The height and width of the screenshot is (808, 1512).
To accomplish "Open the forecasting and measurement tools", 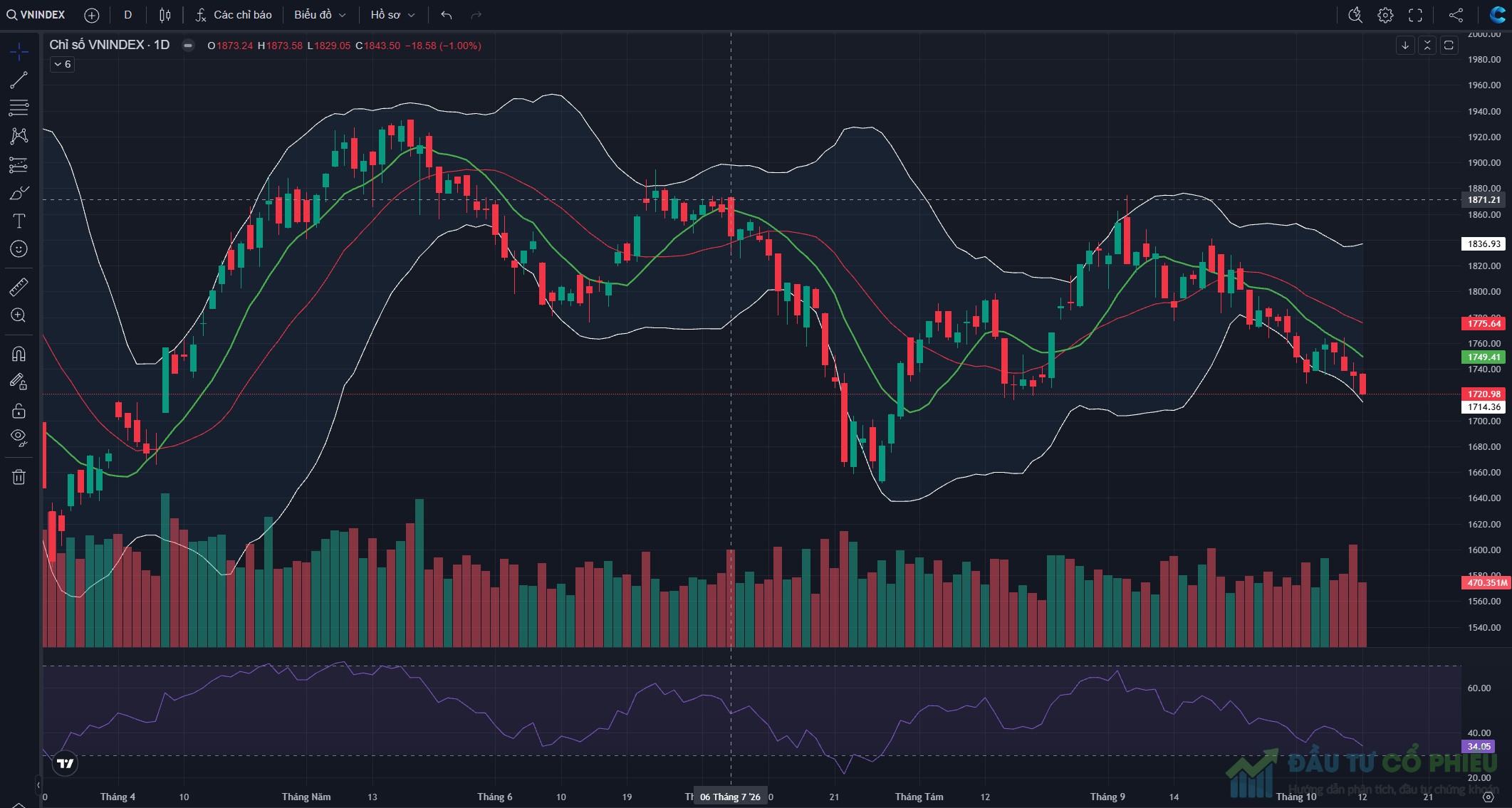I will click(x=19, y=165).
